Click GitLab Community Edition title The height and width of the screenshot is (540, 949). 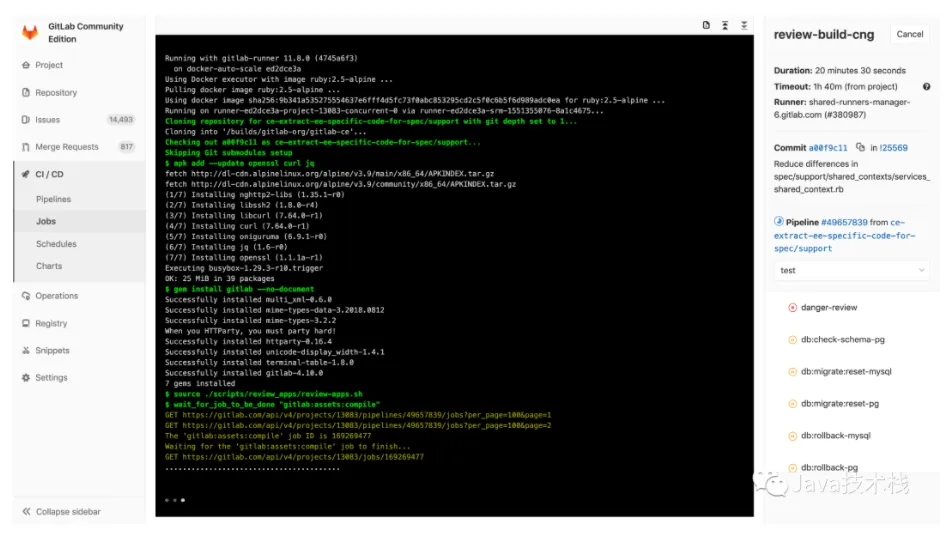[85, 33]
